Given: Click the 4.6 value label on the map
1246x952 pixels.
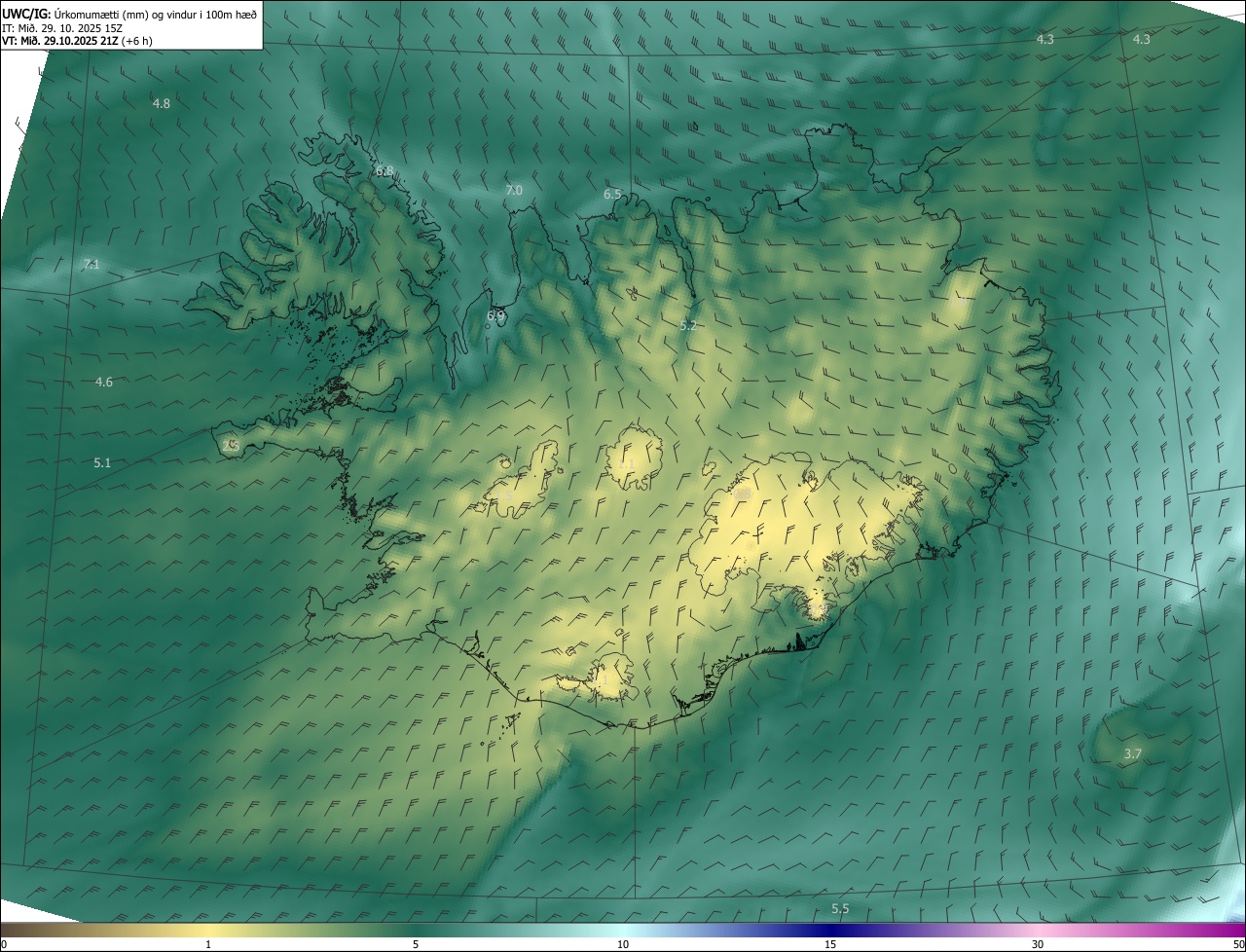Looking at the screenshot, I should 104,383.
